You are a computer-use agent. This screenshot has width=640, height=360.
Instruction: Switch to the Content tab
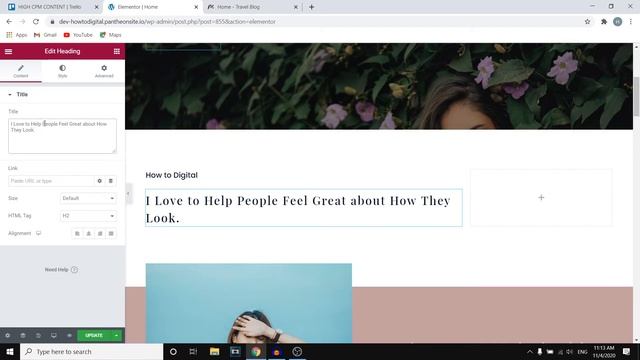click(x=21, y=71)
